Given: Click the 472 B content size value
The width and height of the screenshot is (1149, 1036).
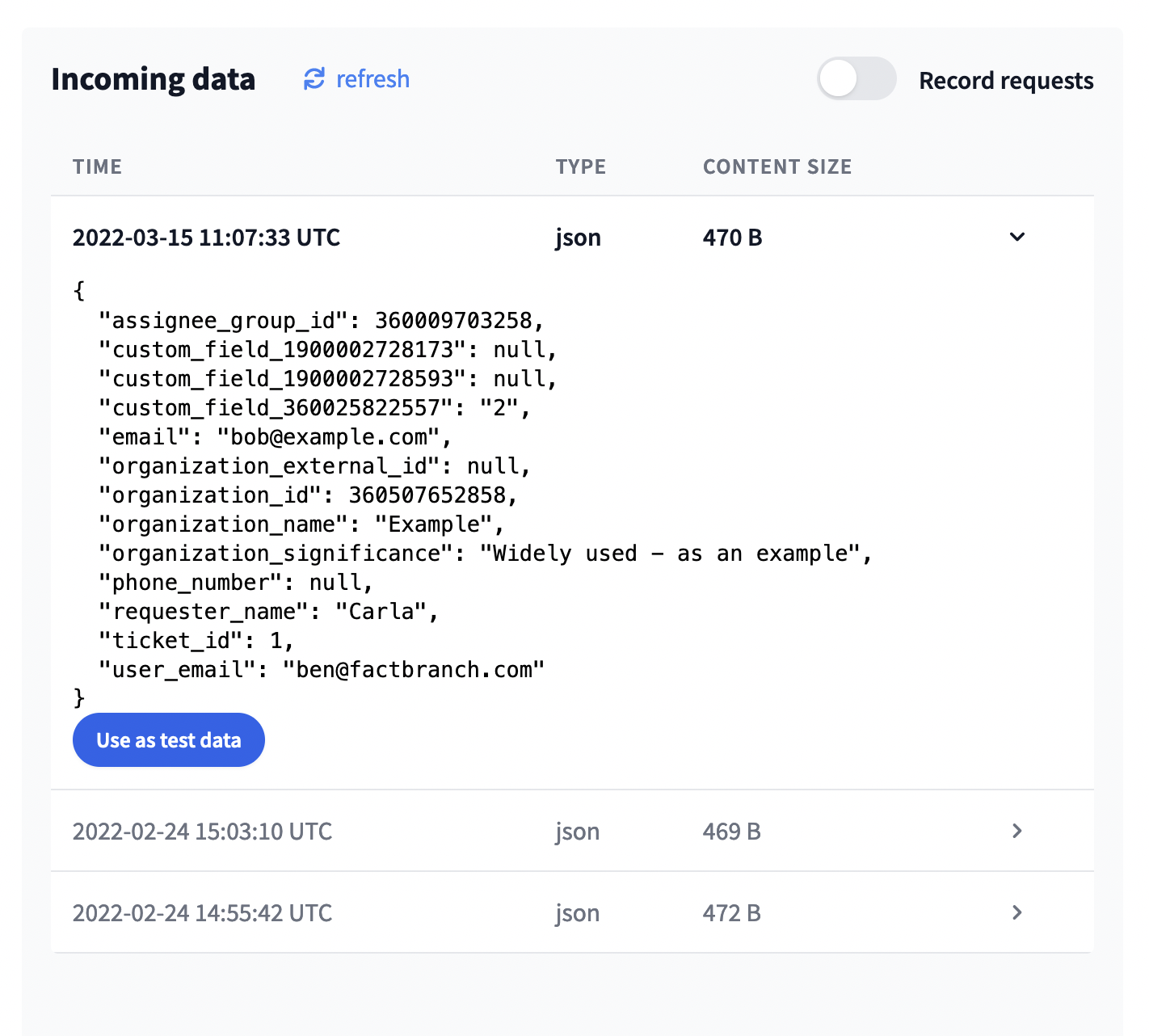Looking at the screenshot, I should [731, 913].
